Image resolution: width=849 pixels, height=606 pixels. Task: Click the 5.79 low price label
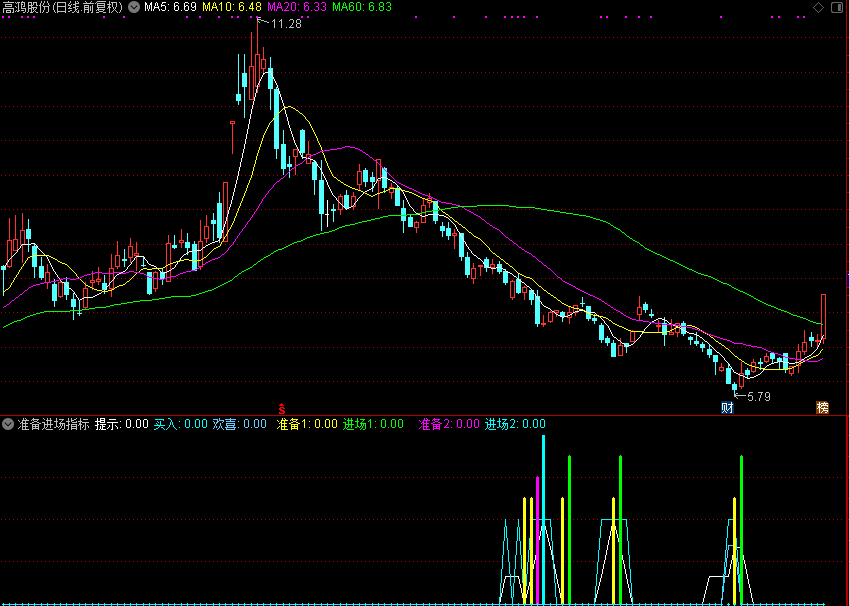[759, 397]
